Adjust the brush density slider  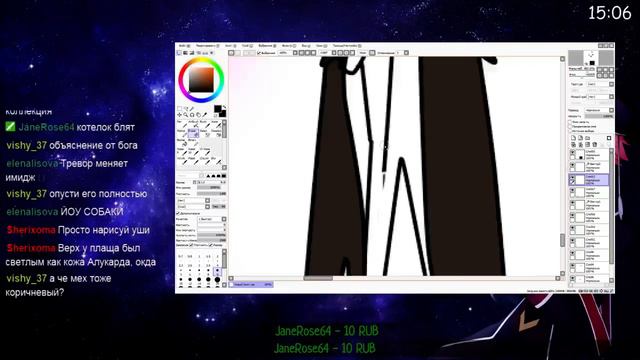[211, 193]
